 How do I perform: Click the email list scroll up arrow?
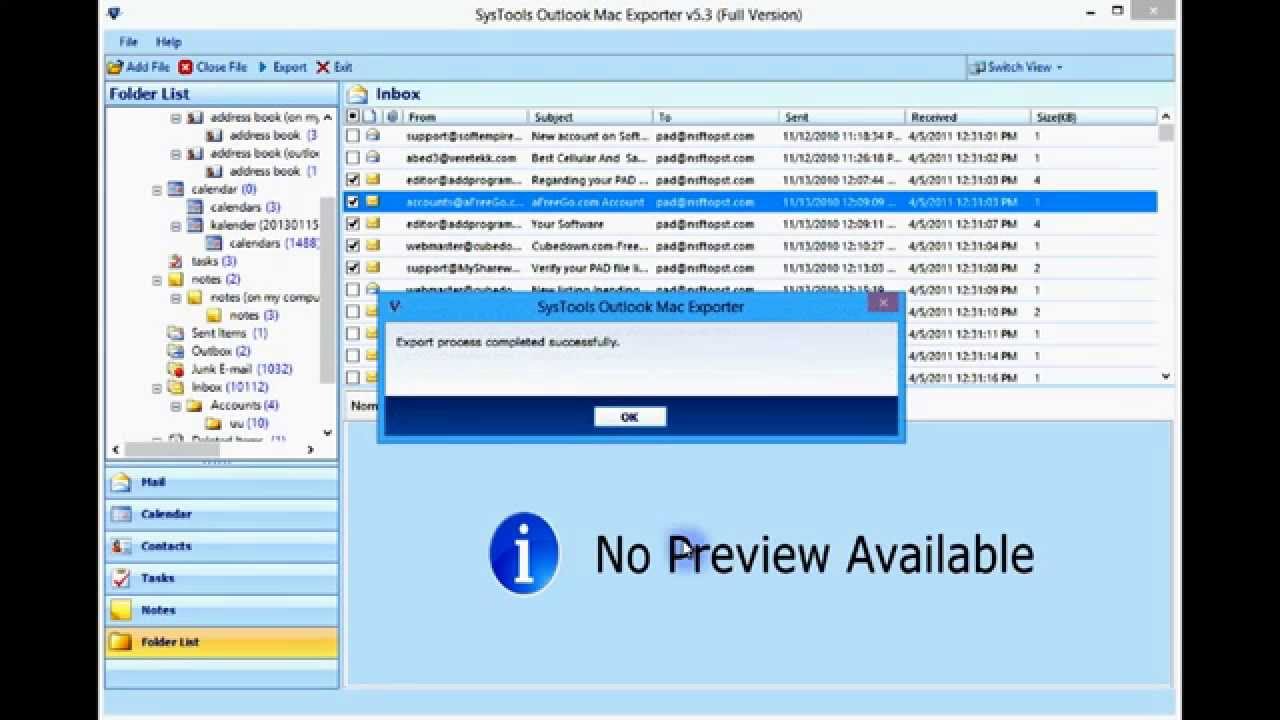point(1166,117)
